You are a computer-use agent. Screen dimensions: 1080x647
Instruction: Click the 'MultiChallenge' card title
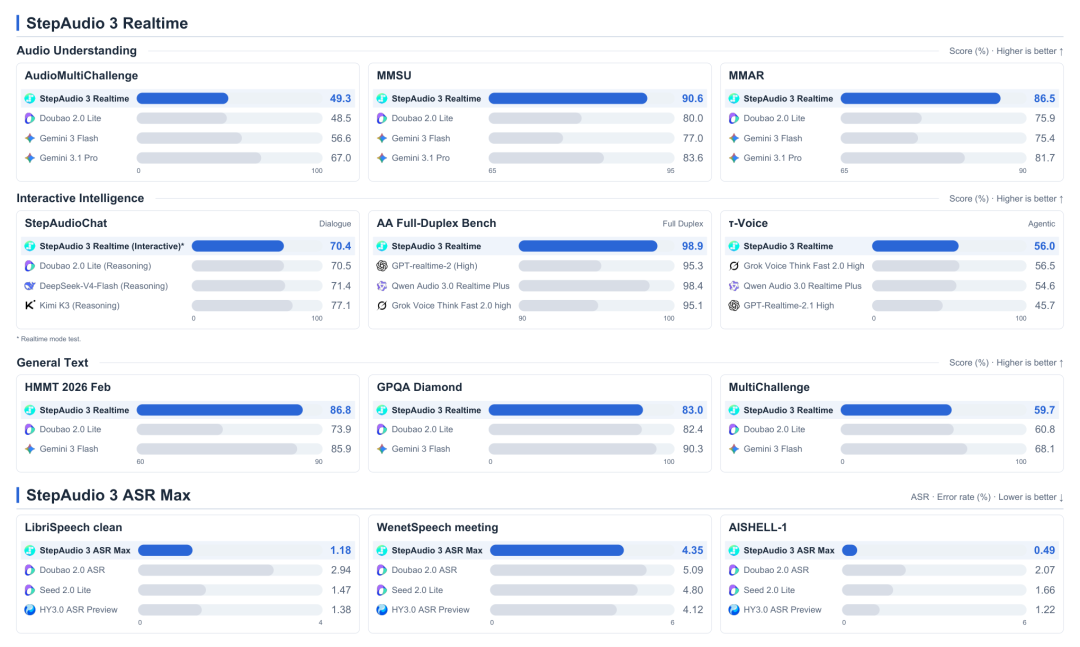(x=769, y=387)
